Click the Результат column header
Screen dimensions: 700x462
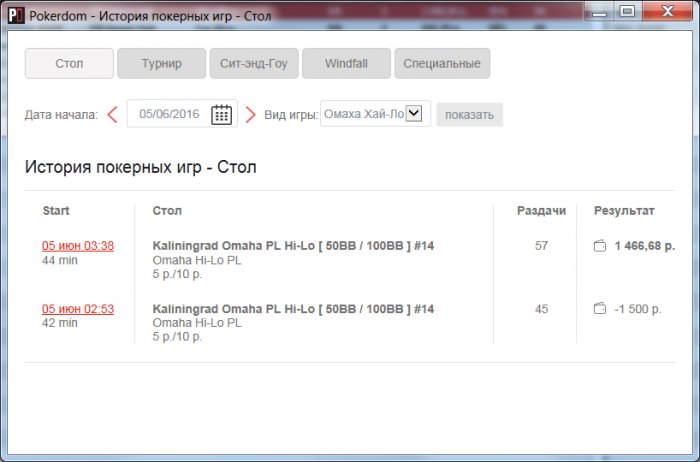pyautogui.click(x=624, y=211)
